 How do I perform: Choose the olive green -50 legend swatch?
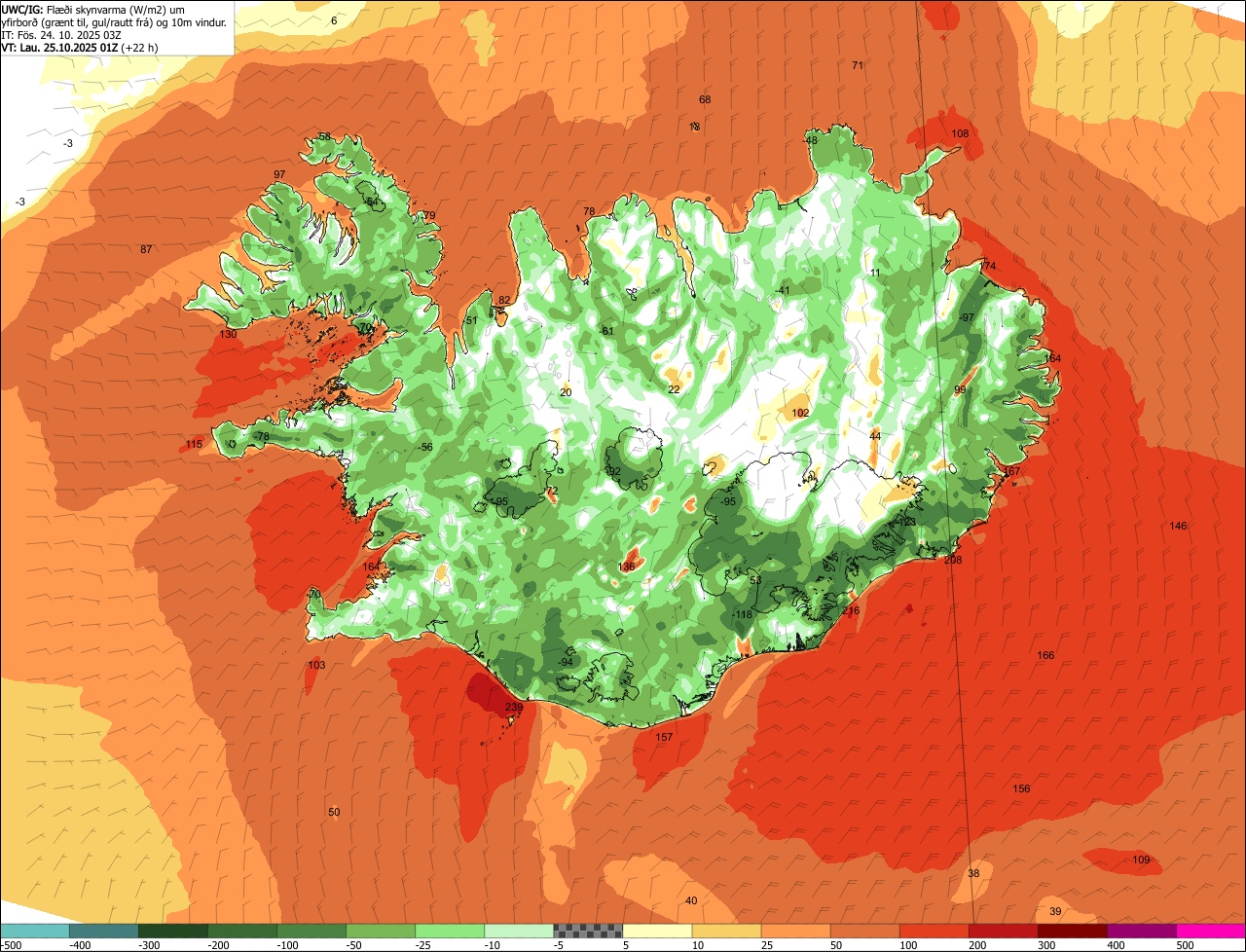[380, 931]
